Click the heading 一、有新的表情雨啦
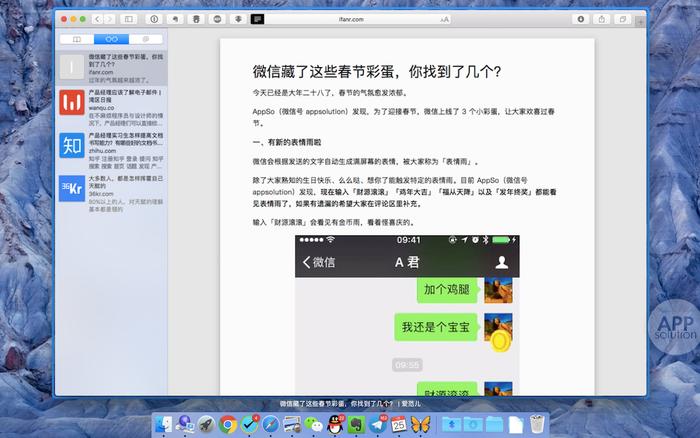The width and height of the screenshot is (700, 438). coord(287,142)
